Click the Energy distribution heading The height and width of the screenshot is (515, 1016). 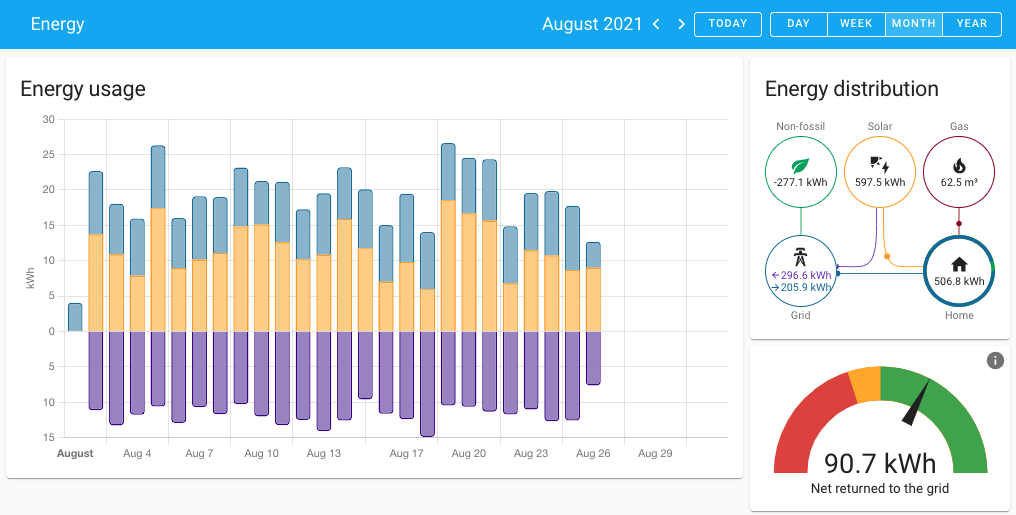pos(851,89)
